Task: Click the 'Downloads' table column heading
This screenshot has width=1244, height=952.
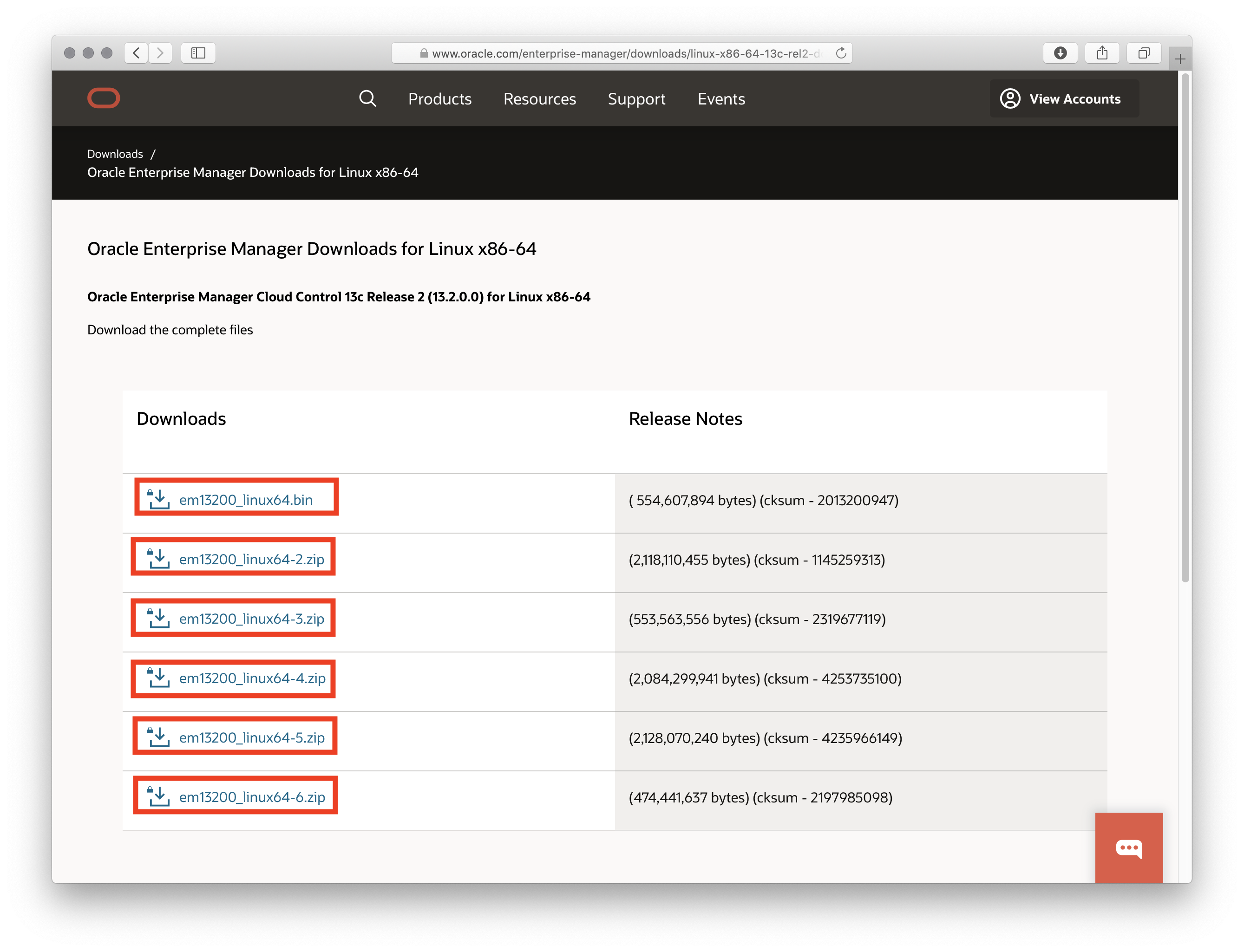Action: 181,419
